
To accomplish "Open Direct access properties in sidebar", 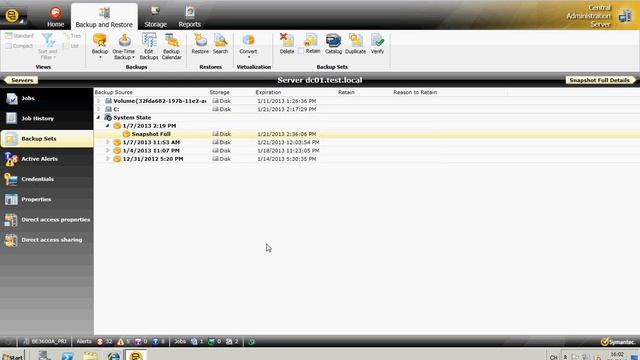I will [47, 220].
